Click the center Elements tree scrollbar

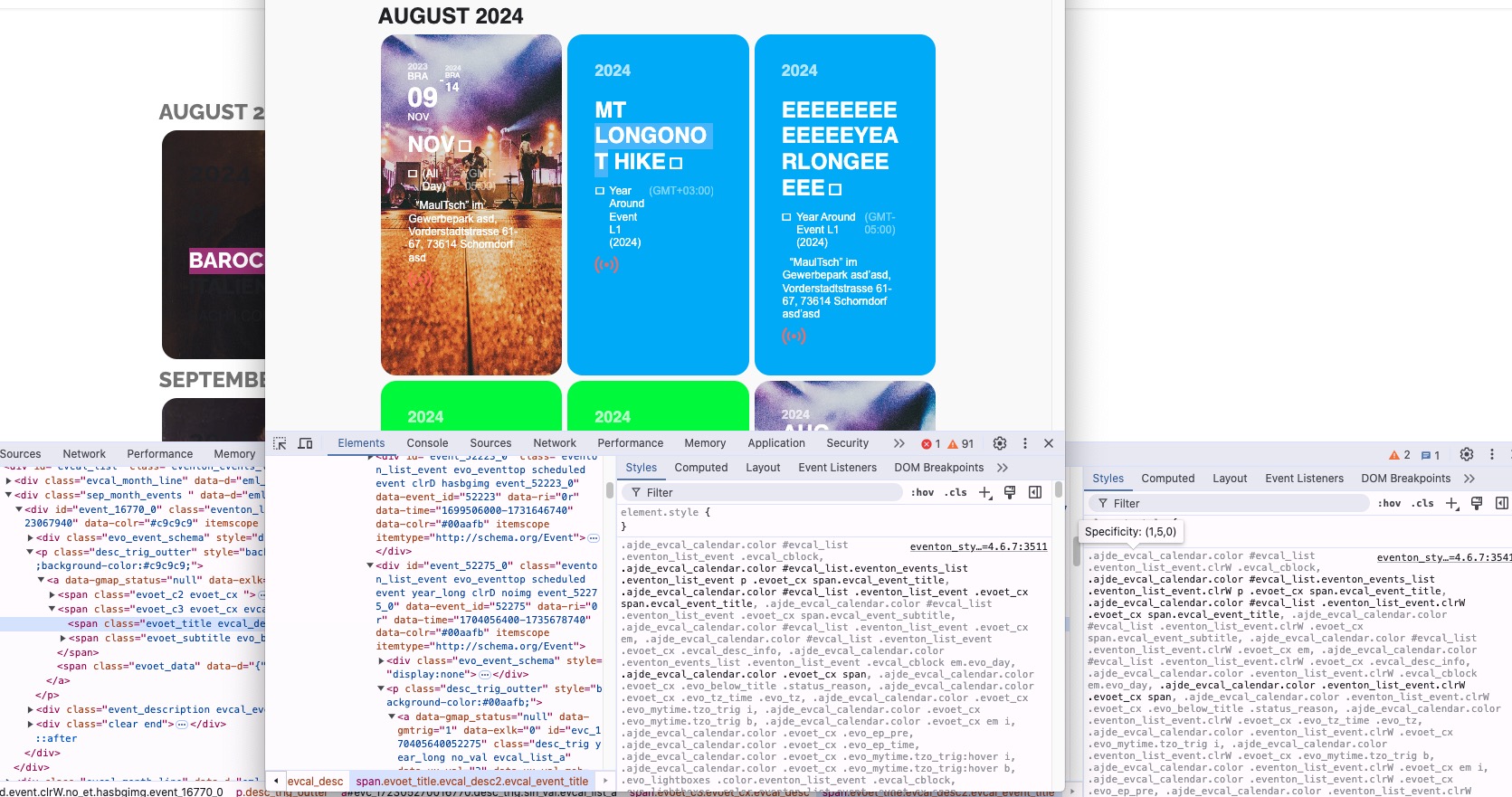click(x=610, y=490)
